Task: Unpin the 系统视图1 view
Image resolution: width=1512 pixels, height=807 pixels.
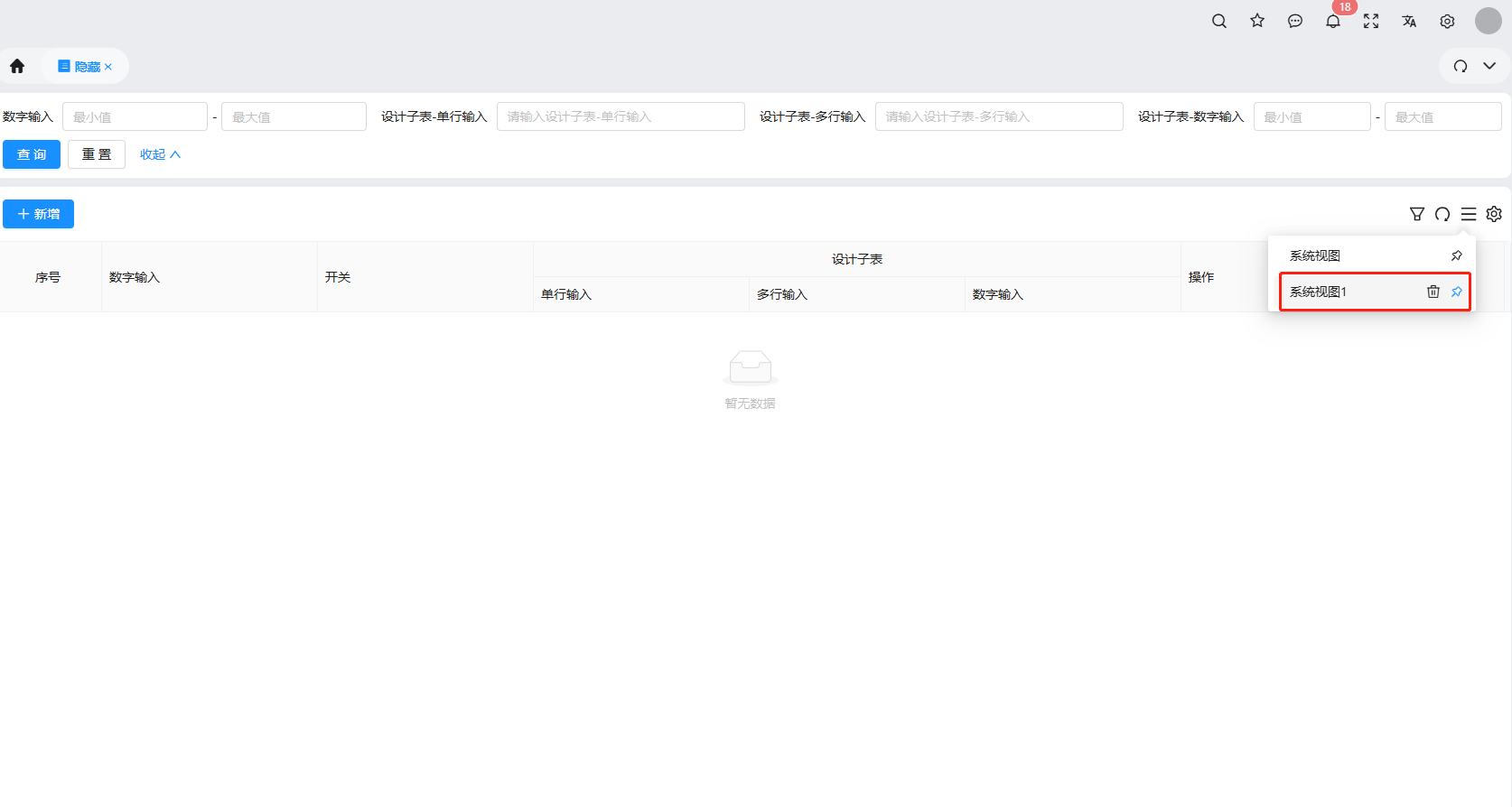Action: click(x=1456, y=292)
